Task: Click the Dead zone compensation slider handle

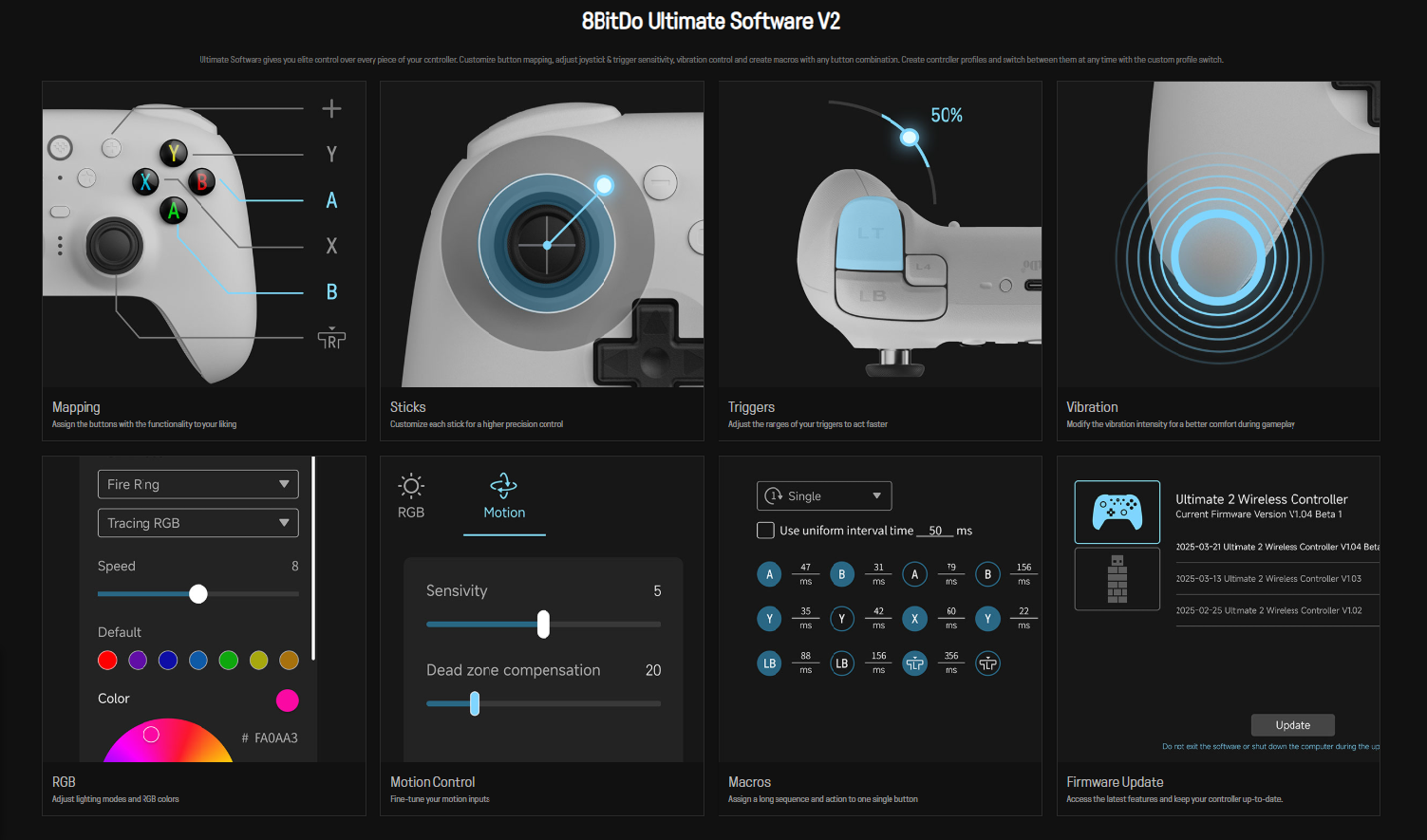Action: coord(475,703)
